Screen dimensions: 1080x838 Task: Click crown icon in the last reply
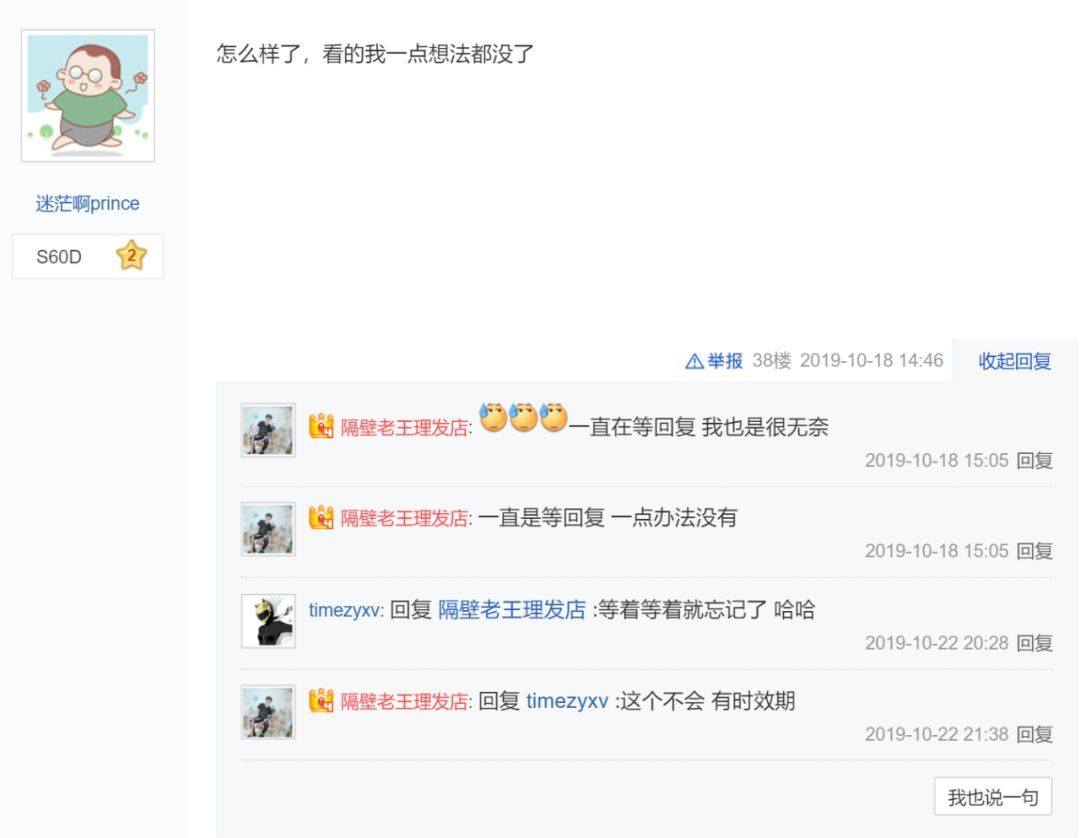point(321,701)
